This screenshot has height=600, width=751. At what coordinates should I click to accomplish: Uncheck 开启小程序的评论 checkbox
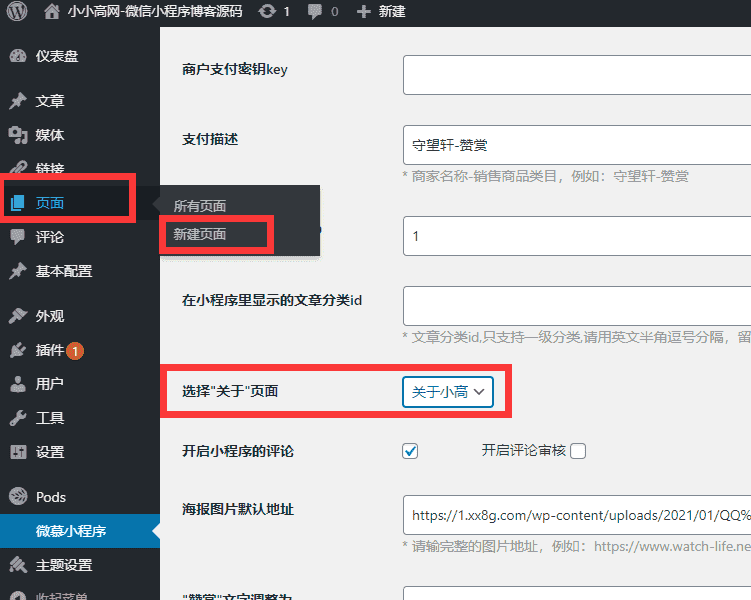pyautogui.click(x=410, y=450)
